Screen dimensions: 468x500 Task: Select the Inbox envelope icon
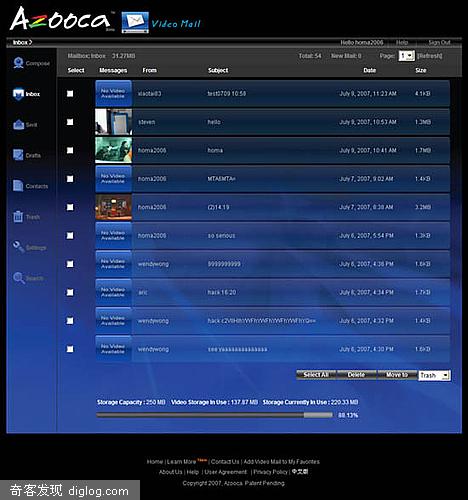tap(18, 94)
